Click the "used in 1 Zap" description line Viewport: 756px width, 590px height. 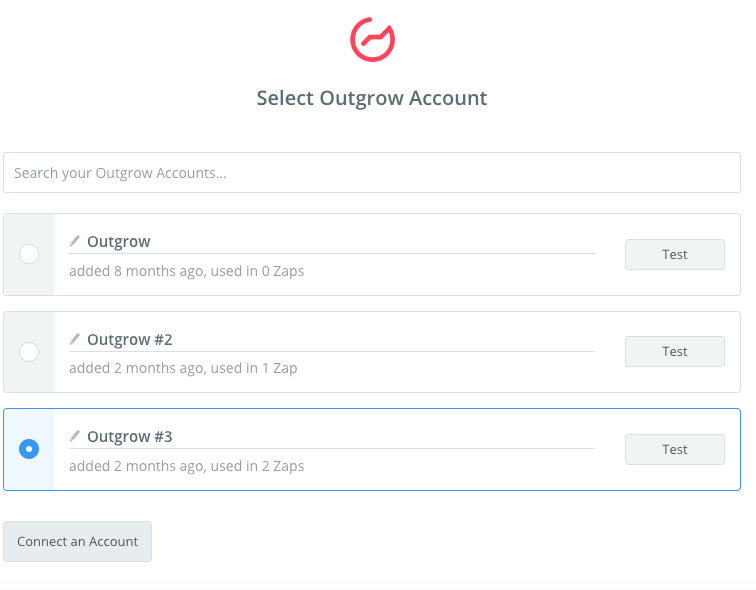[x=183, y=368]
